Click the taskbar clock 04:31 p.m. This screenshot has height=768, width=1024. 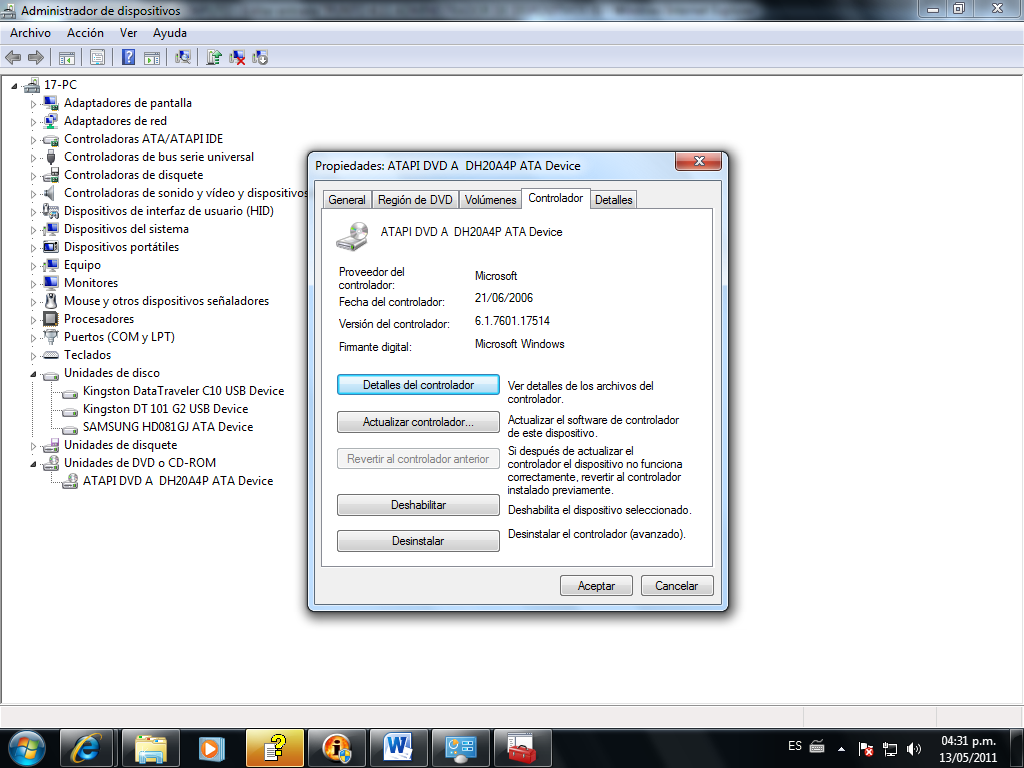[968, 741]
